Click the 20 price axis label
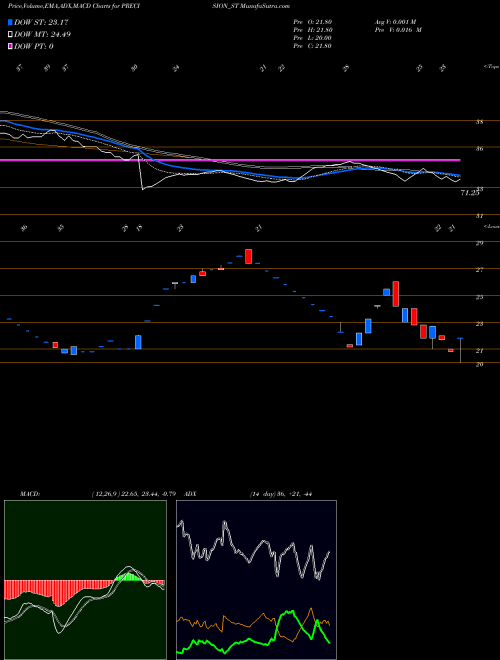This screenshot has width=500, height=660. pyautogui.click(x=479, y=365)
